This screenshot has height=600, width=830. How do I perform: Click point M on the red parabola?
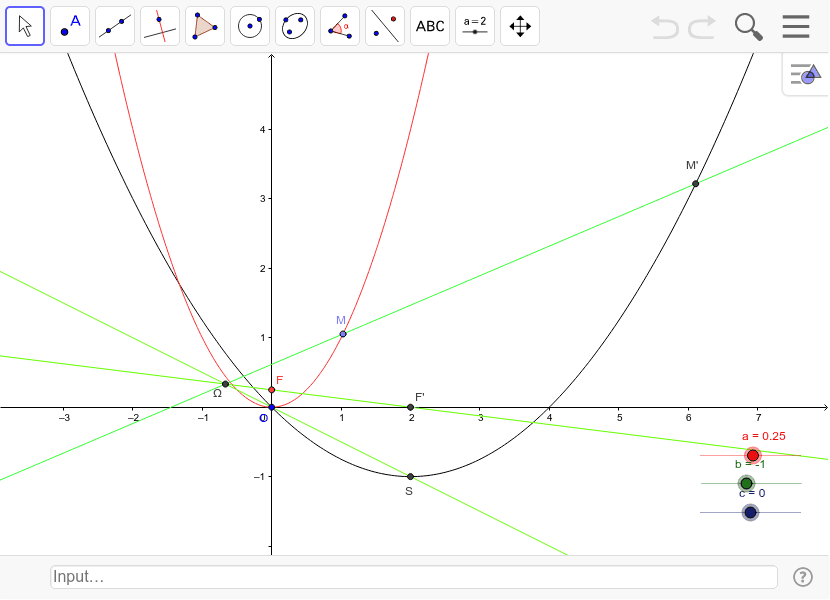(x=343, y=334)
